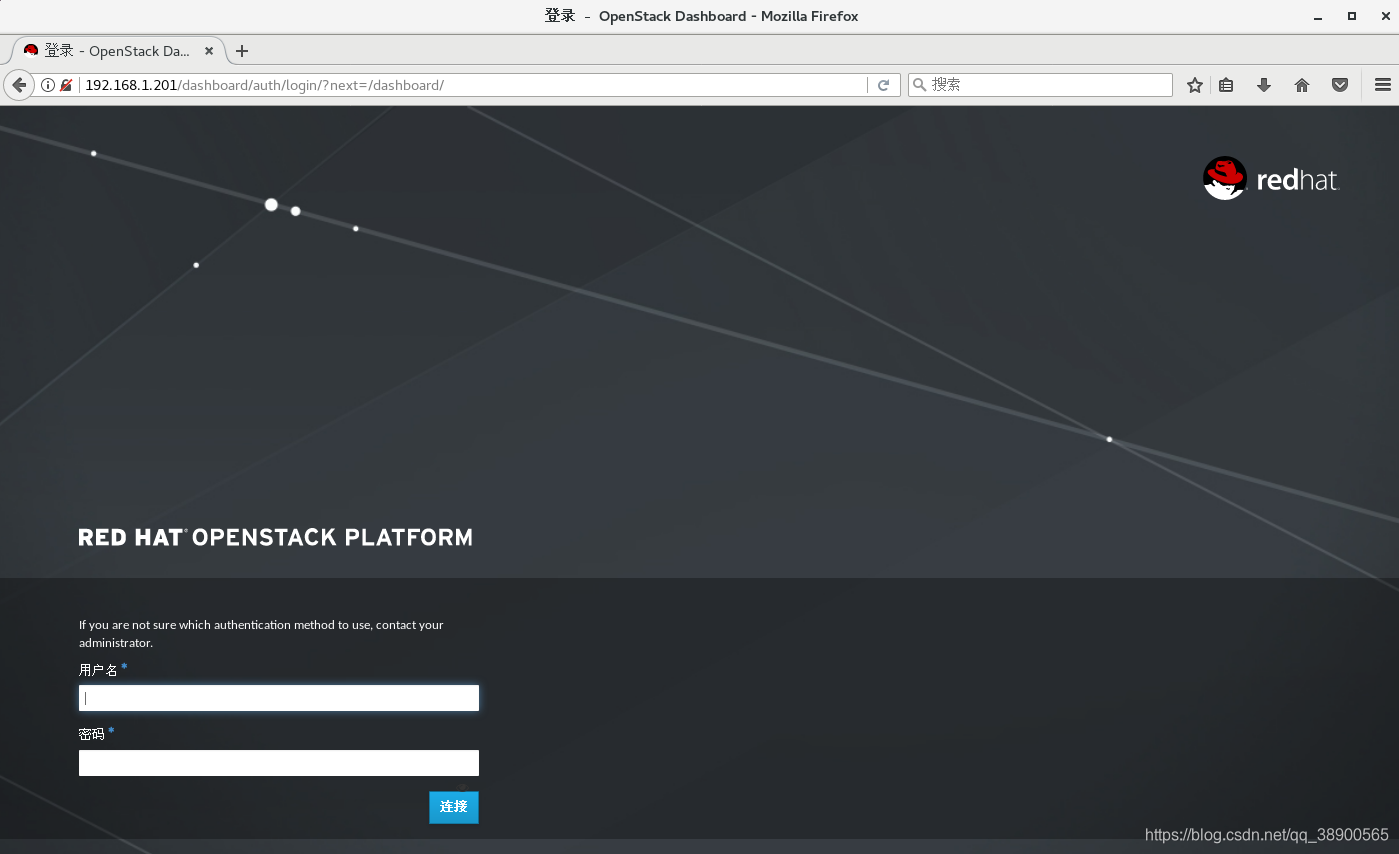Focus the 密码 password field
The width and height of the screenshot is (1399, 854).
279,763
